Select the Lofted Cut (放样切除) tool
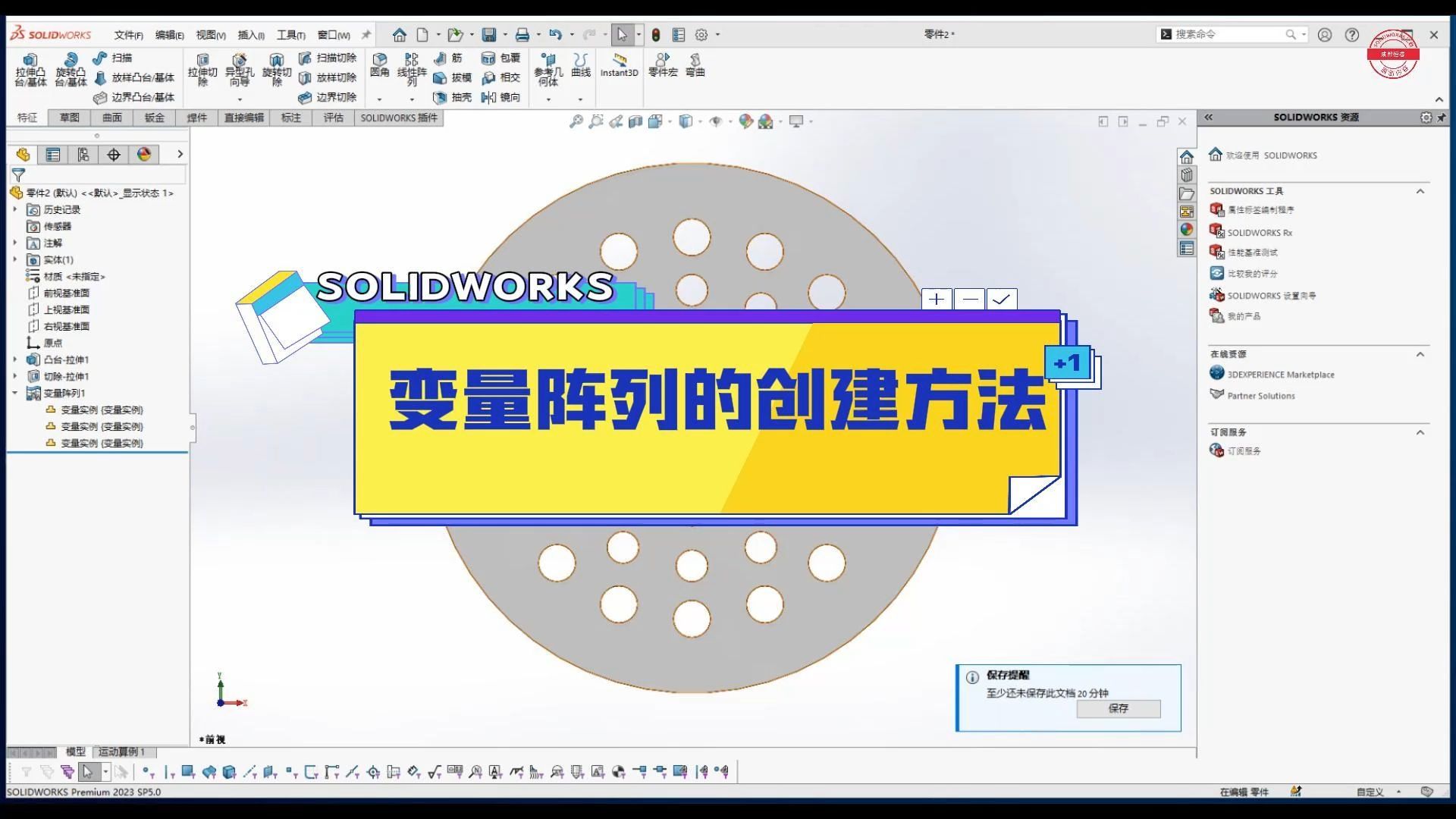Viewport: 1456px width, 819px height. pyautogui.click(x=327, y=77)
